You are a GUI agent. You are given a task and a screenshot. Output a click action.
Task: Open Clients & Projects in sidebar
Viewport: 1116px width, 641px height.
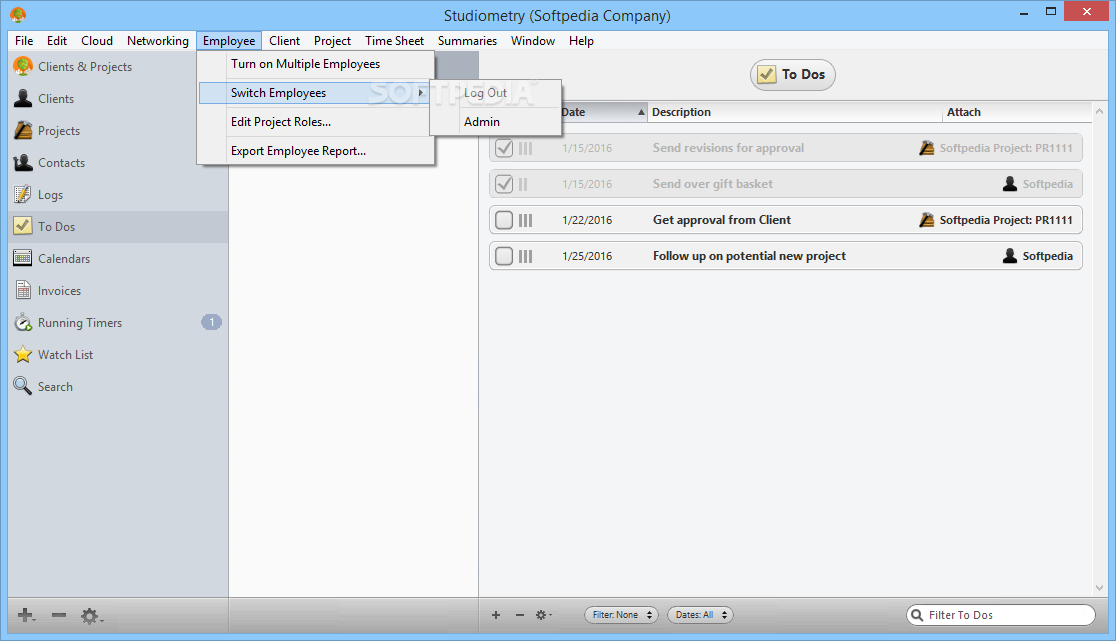coord(85,67)
